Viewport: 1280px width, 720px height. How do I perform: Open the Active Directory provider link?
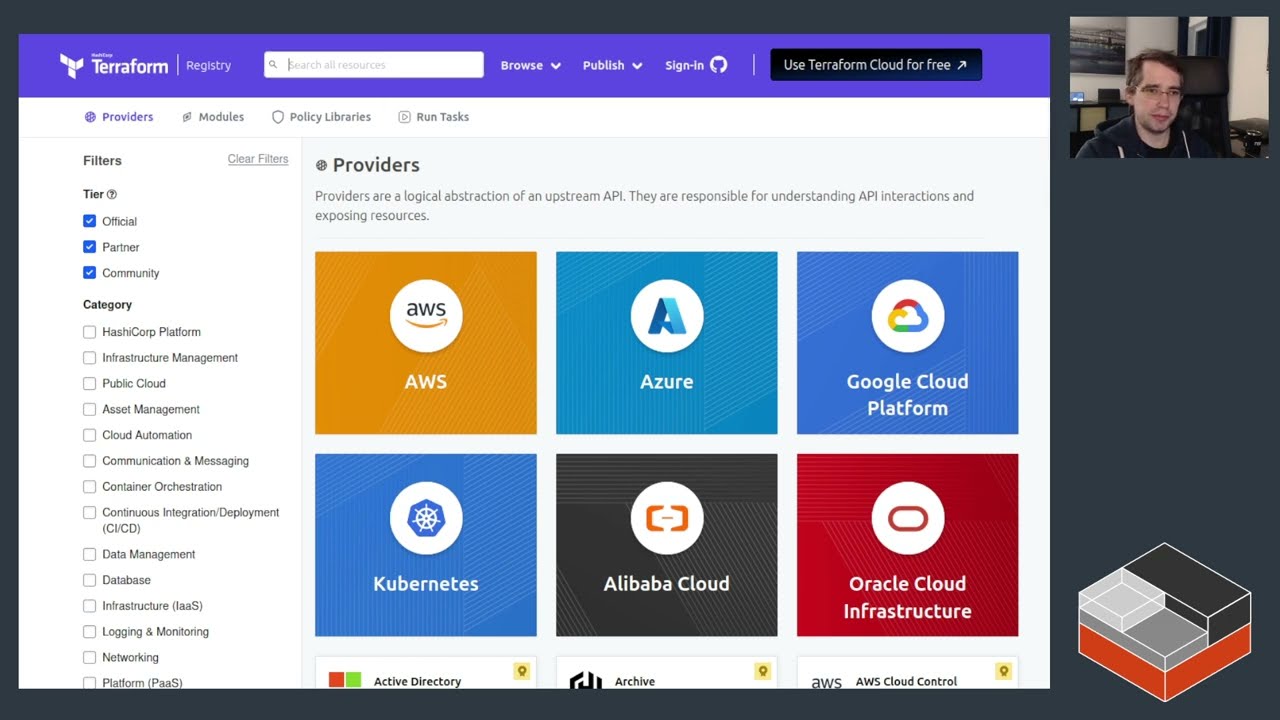tap(417, 681)
